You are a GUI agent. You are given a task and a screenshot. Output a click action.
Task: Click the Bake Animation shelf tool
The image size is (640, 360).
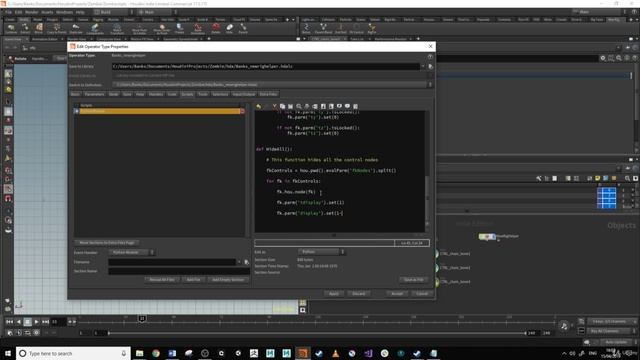point(198,29)
